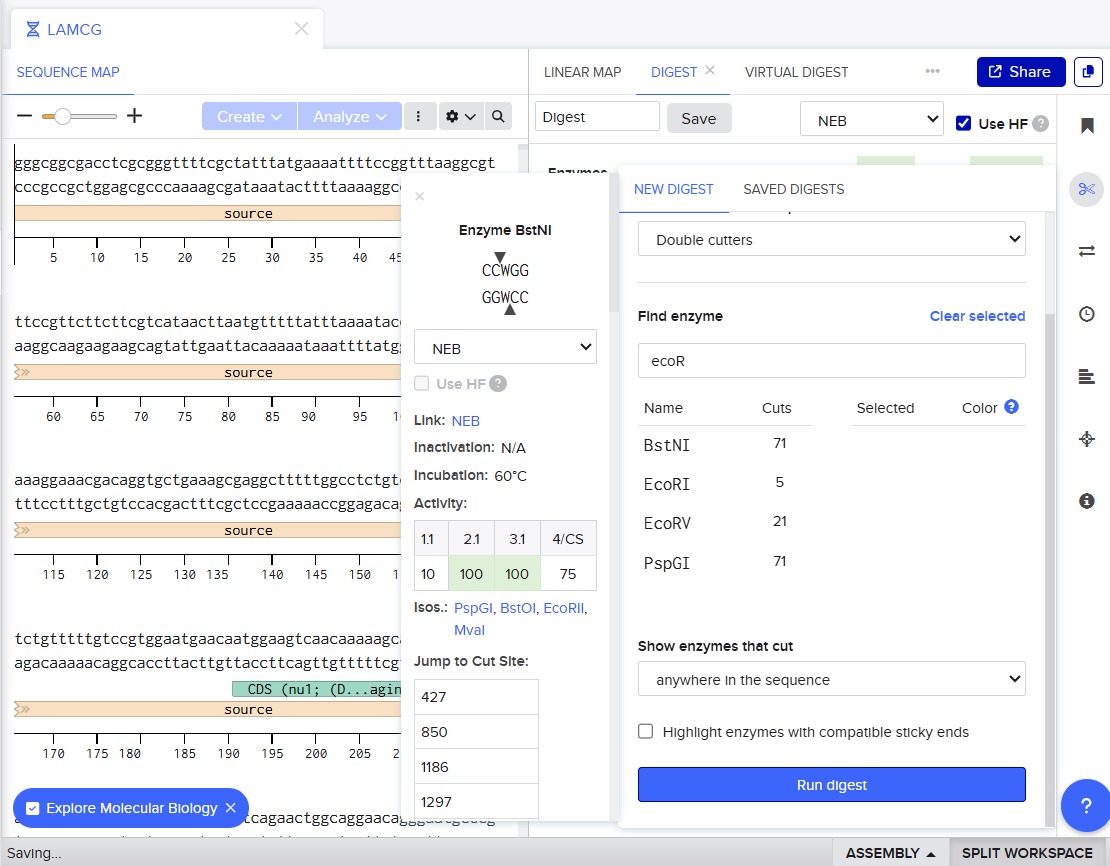1110x866 pixels.
Task: Click the Clear selected link
Action: (x=976, y=316)
